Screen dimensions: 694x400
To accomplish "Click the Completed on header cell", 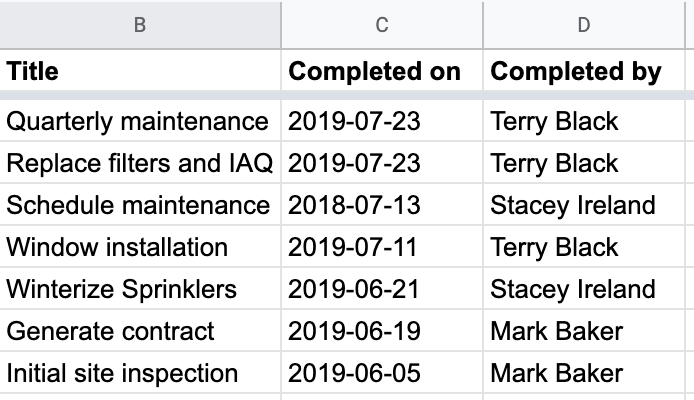I will point(382,71).
